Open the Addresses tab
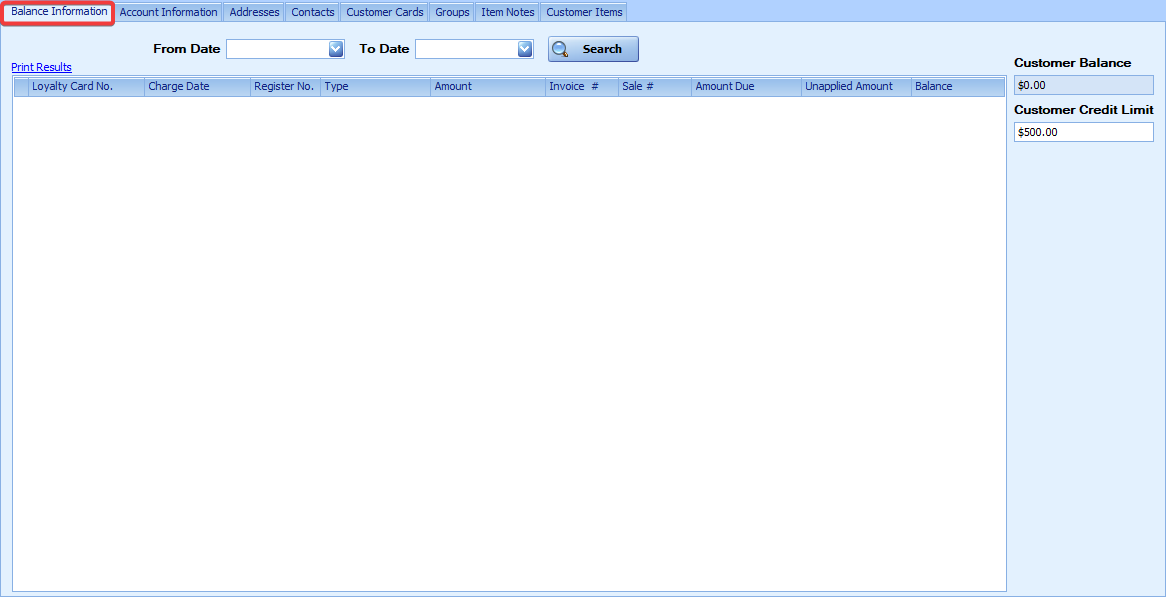This screenshot has height=597, width=1166. click(x=254, y=12)
